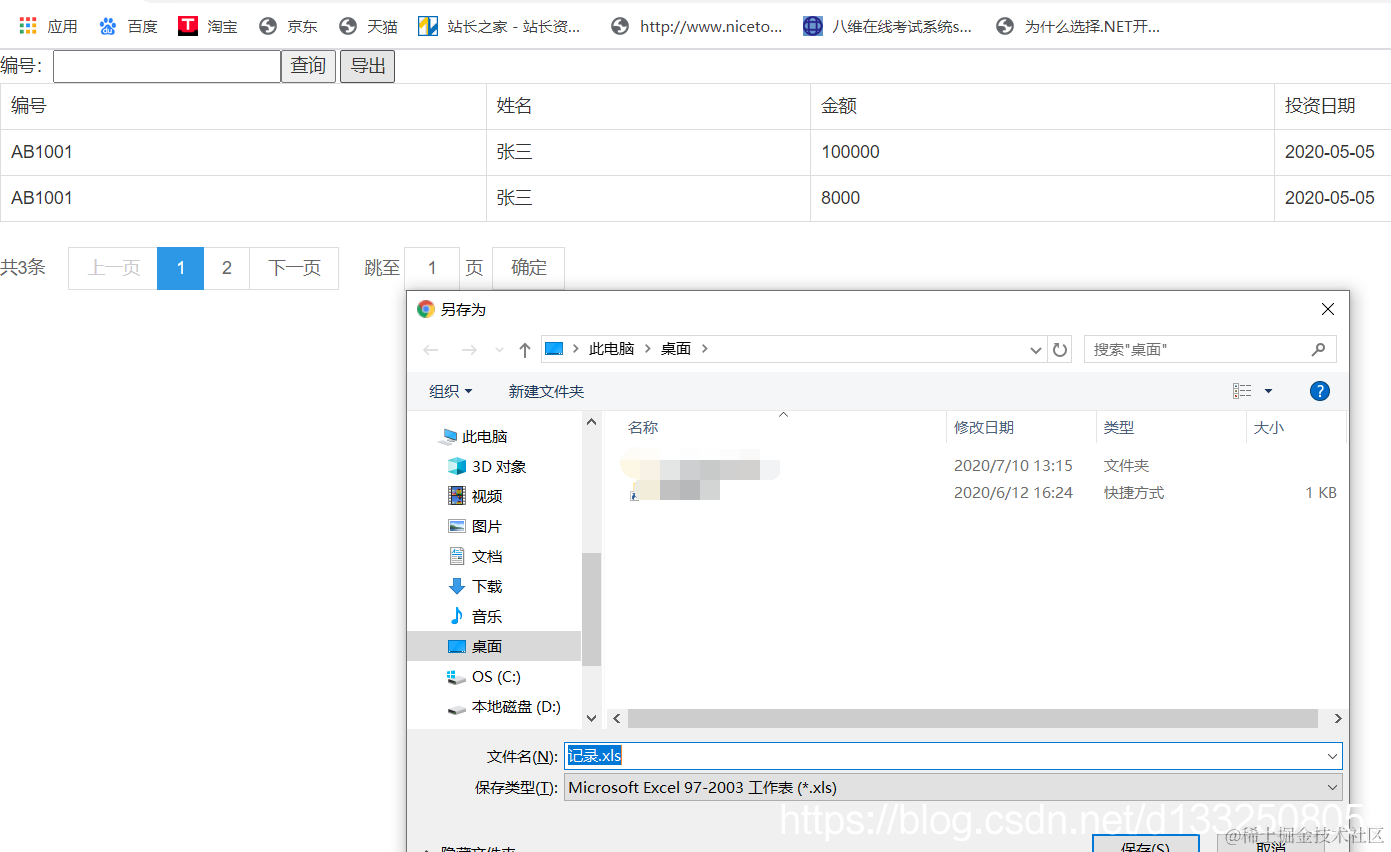Click the table cell with amount 8000
Viewport: 1391px width, 852px height.
(x=1042, y=198)
